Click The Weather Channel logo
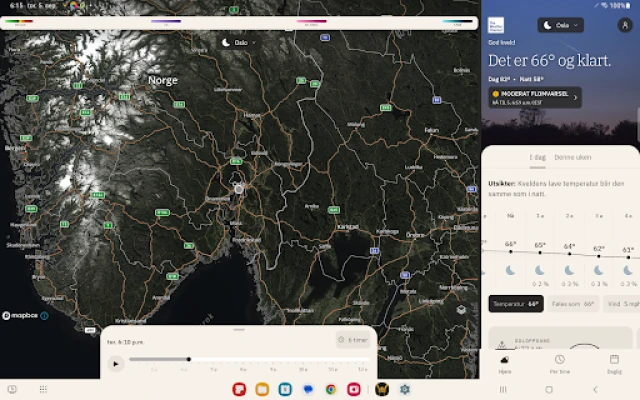The height and width of the screenshot is (400, 640). (x=497, y=25)
